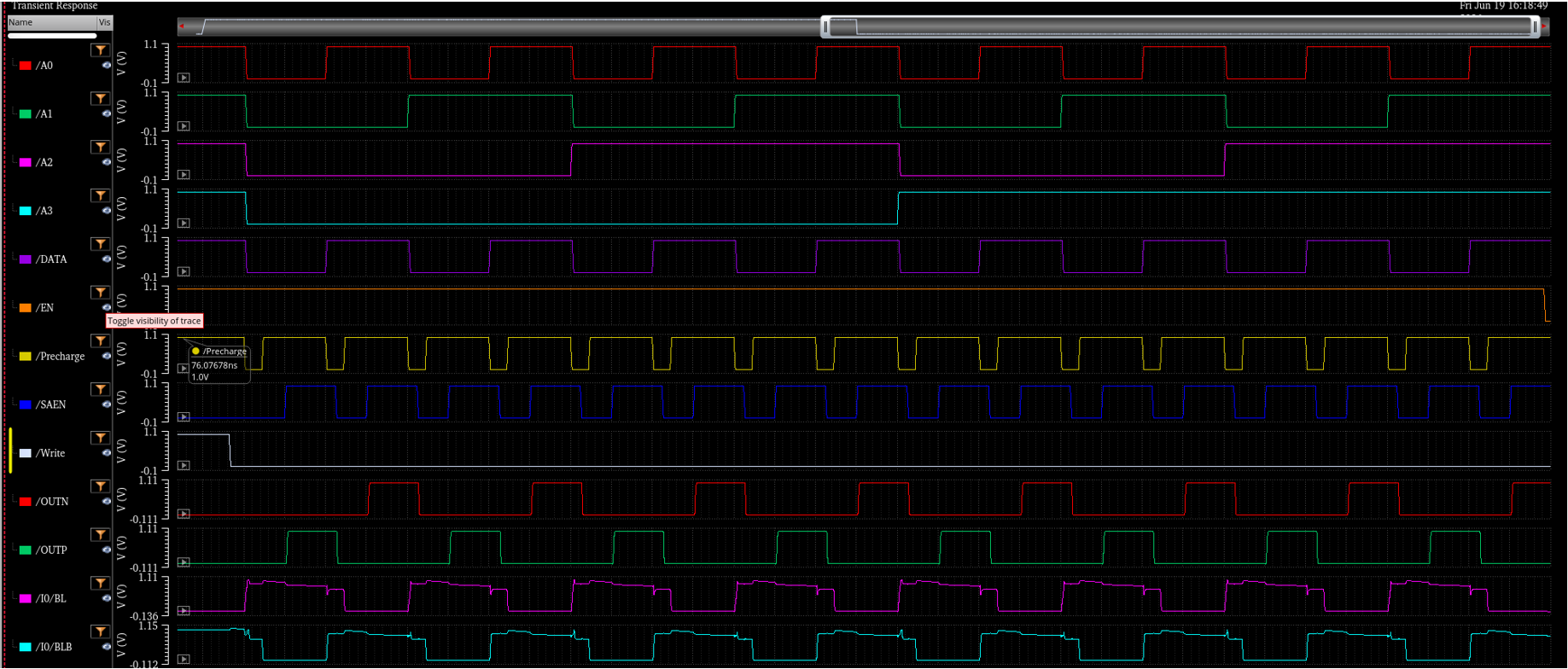Click the right handle of zoom range slider

pos(1535,27)
